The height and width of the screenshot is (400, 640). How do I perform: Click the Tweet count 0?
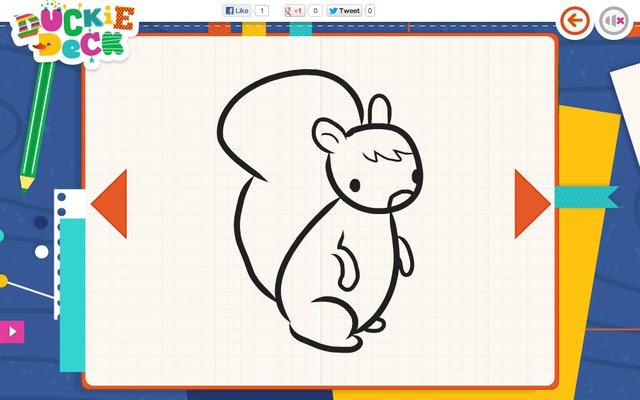[x=370, y=11]
